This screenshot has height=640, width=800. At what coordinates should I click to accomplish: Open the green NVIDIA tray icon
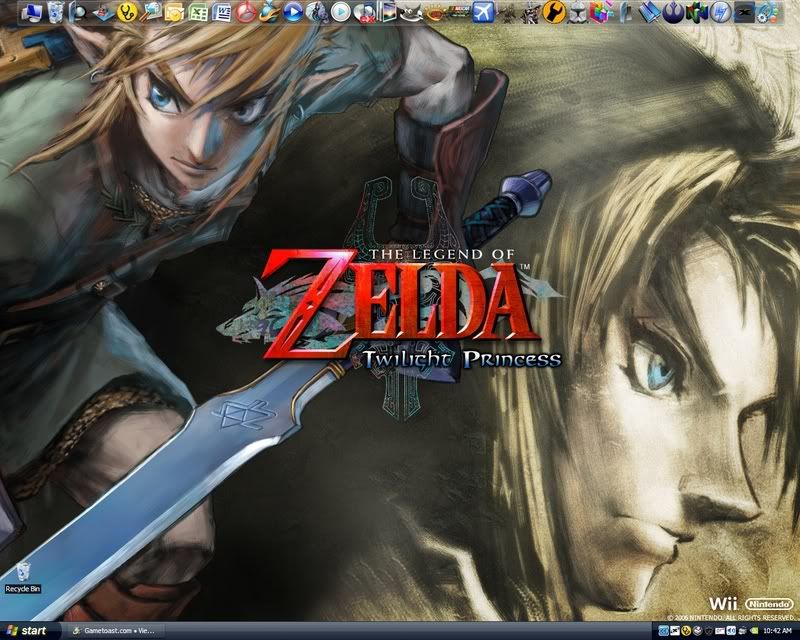coord(754,631)
